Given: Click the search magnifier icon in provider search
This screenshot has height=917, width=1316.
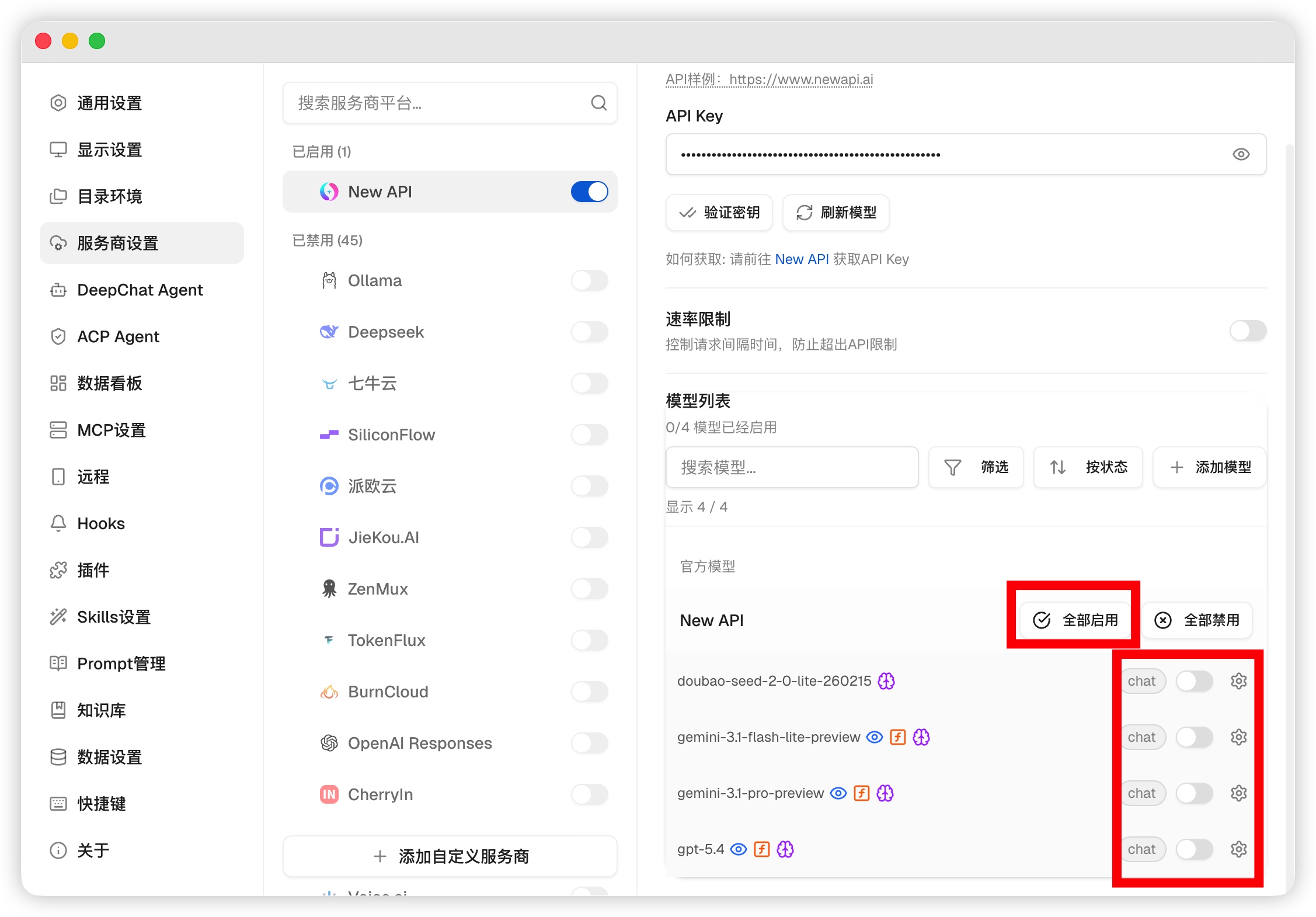Looking at the screenshot, I should [x=598, y=103].
